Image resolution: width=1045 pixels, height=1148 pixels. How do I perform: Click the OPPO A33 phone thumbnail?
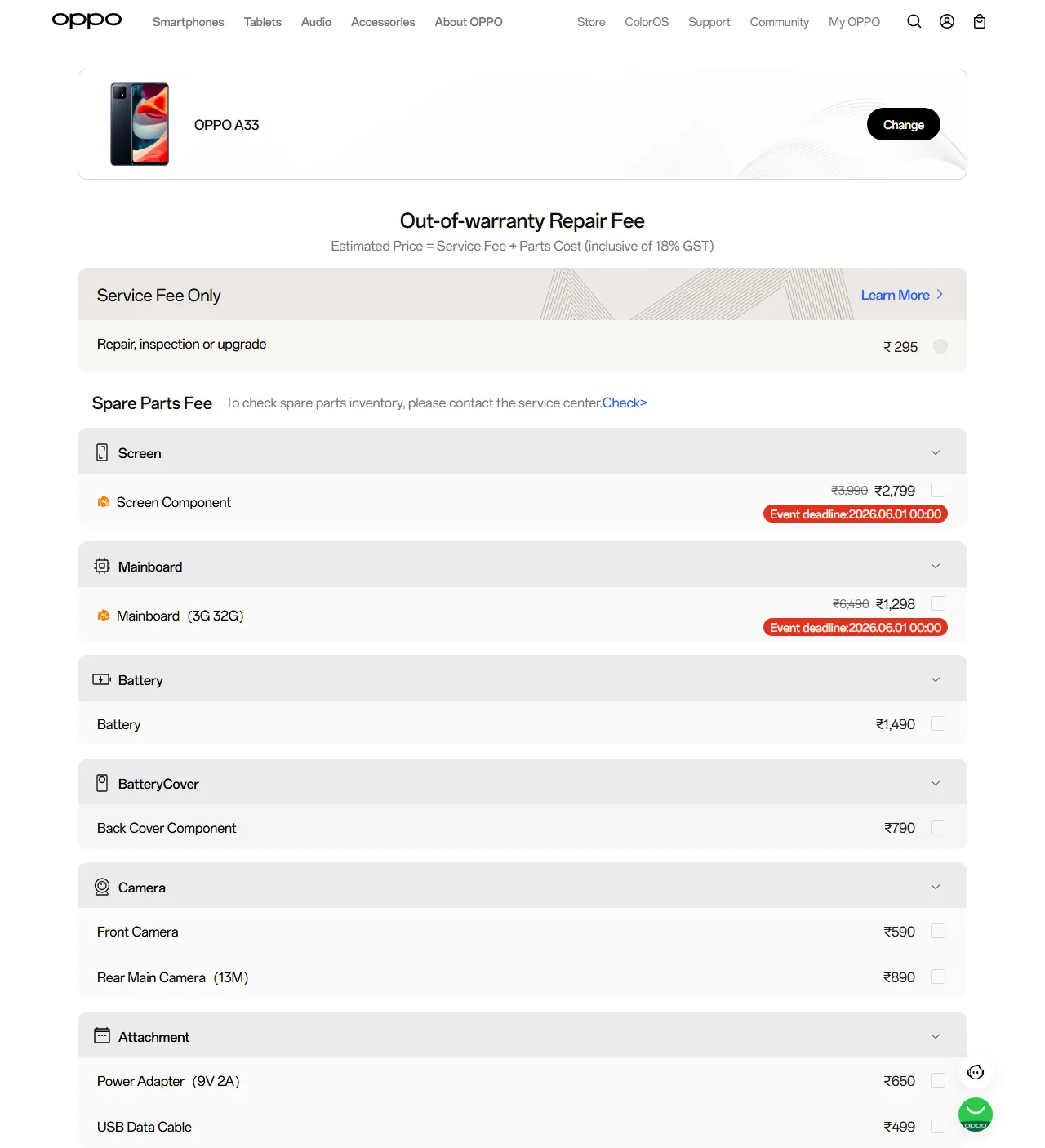[x=140, y=124]
